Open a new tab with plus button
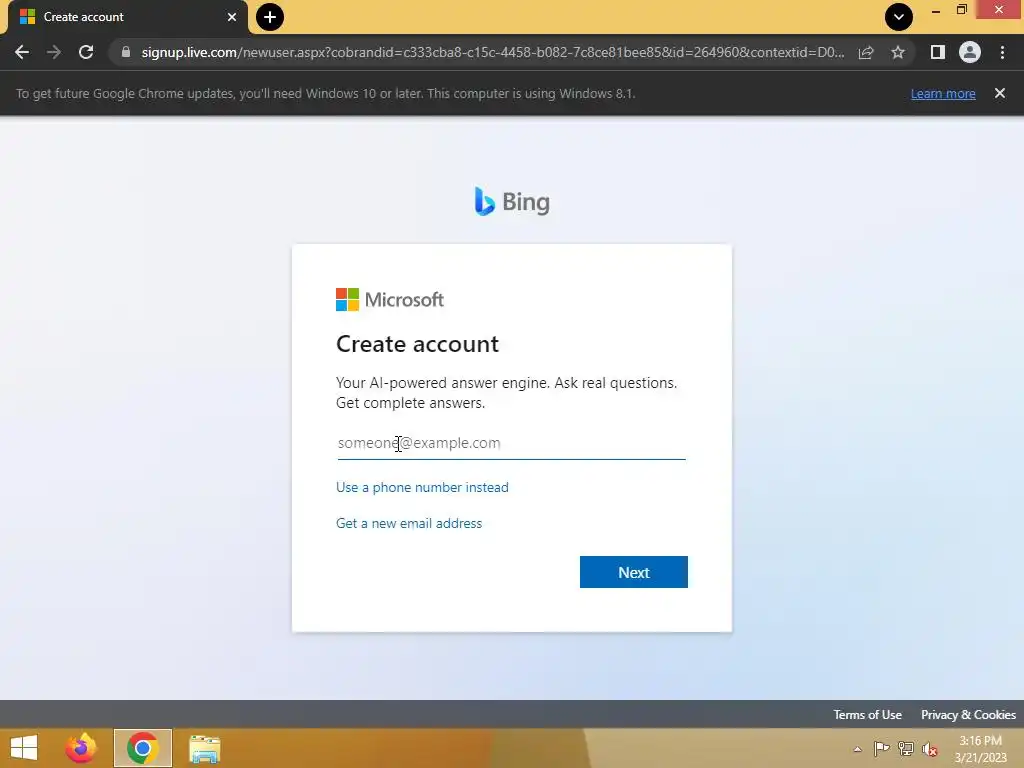 pos(270,17)
